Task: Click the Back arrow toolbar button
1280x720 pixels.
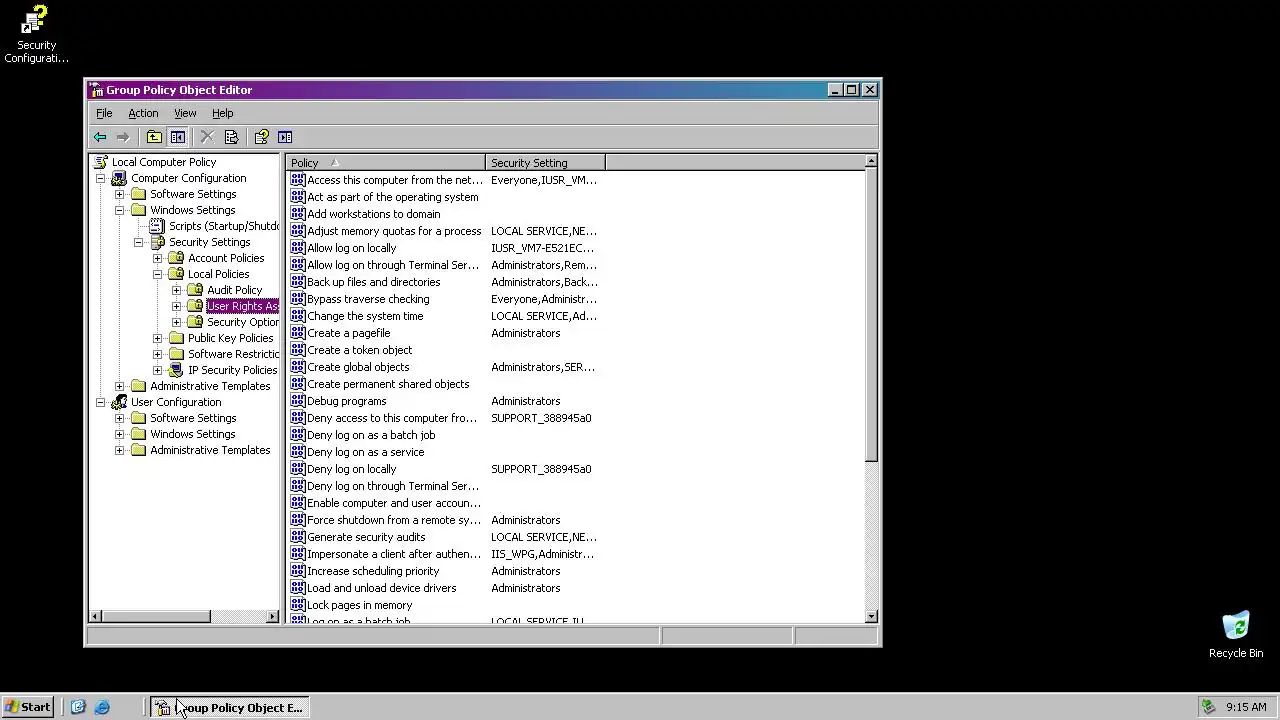Action: (x=100, y=137)
